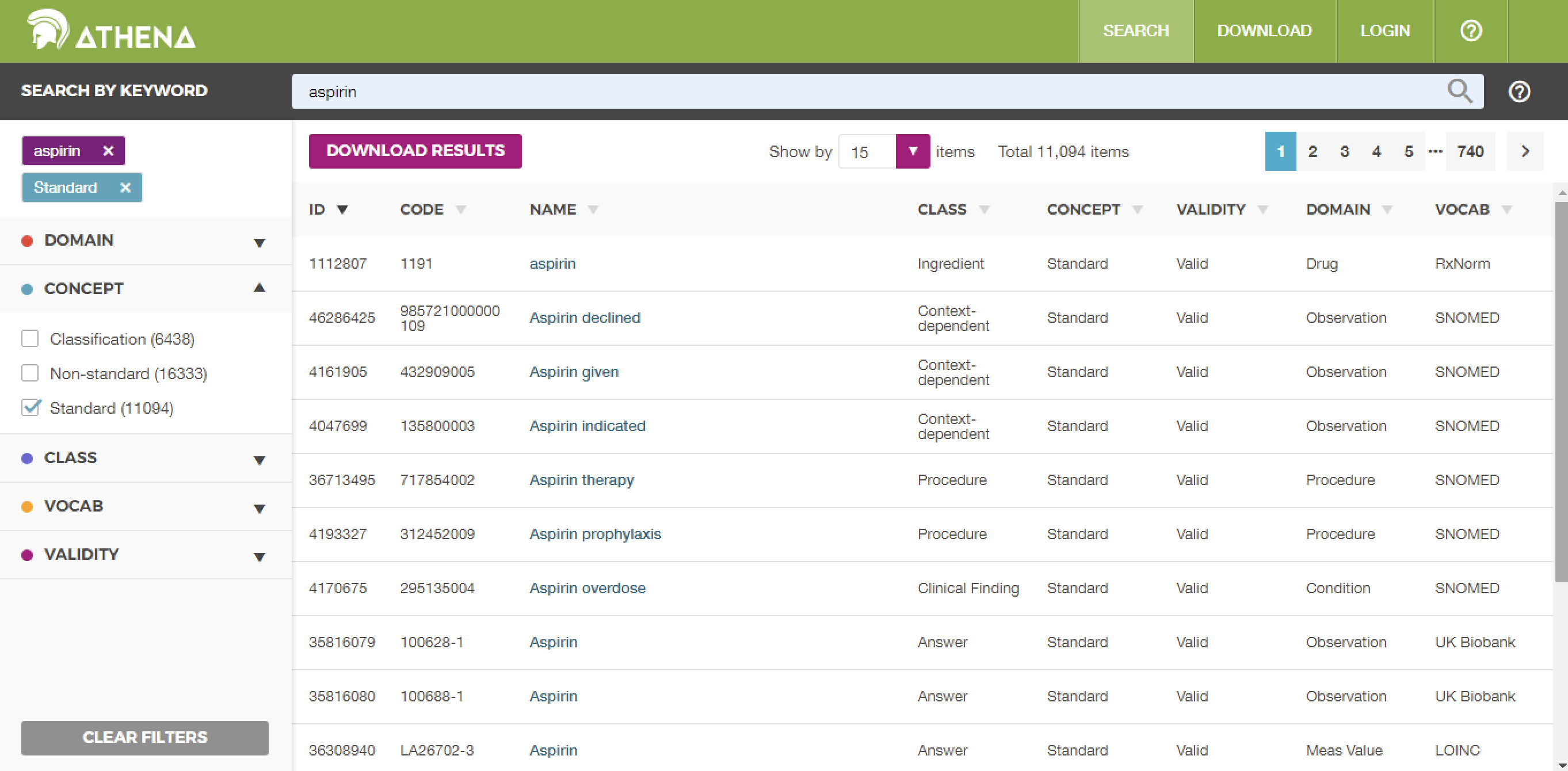The width and height of the screenshot is (1568, 771).
Task: Expand the DOMAIN filter section
Action: tap(260, 242)
